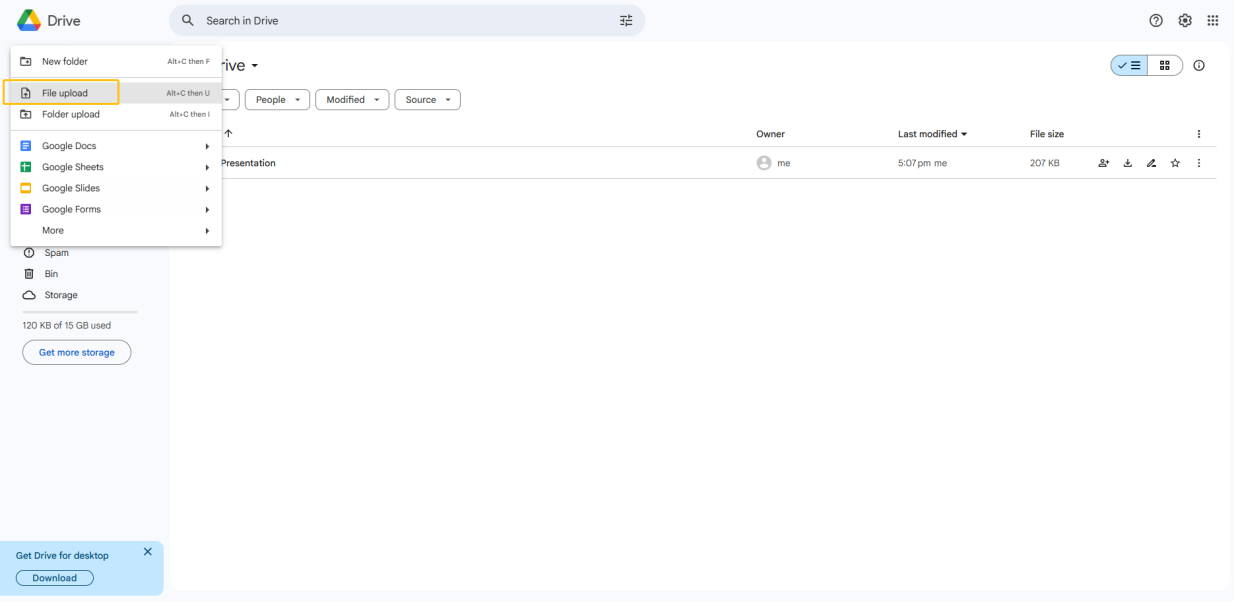Expand the Google Sheets submenu
Image resolution: width=1235 pixels, height=602 pixels.
(75, 166)
